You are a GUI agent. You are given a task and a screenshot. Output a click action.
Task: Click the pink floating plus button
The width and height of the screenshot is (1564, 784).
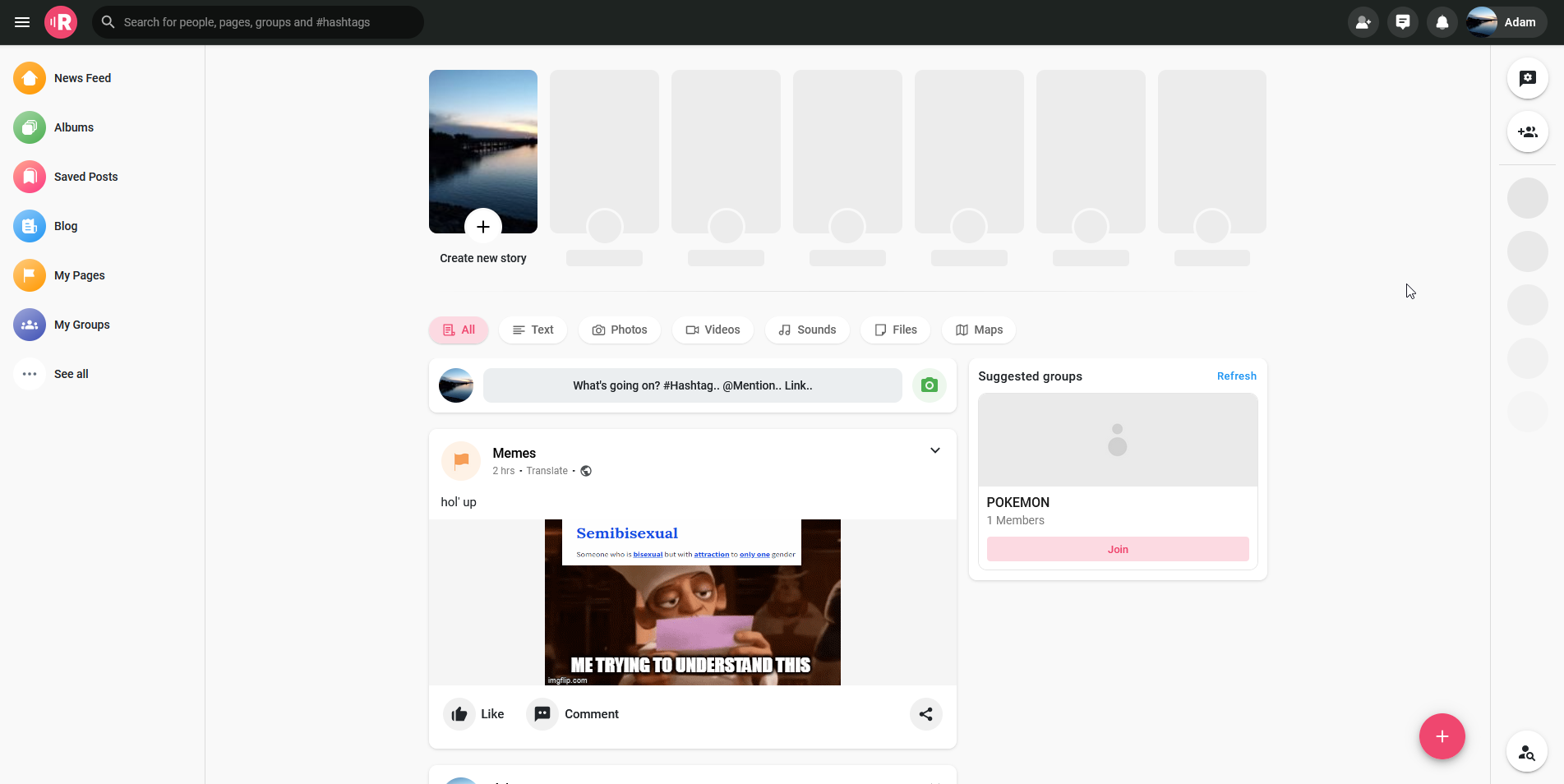(x=1442, y=736)
